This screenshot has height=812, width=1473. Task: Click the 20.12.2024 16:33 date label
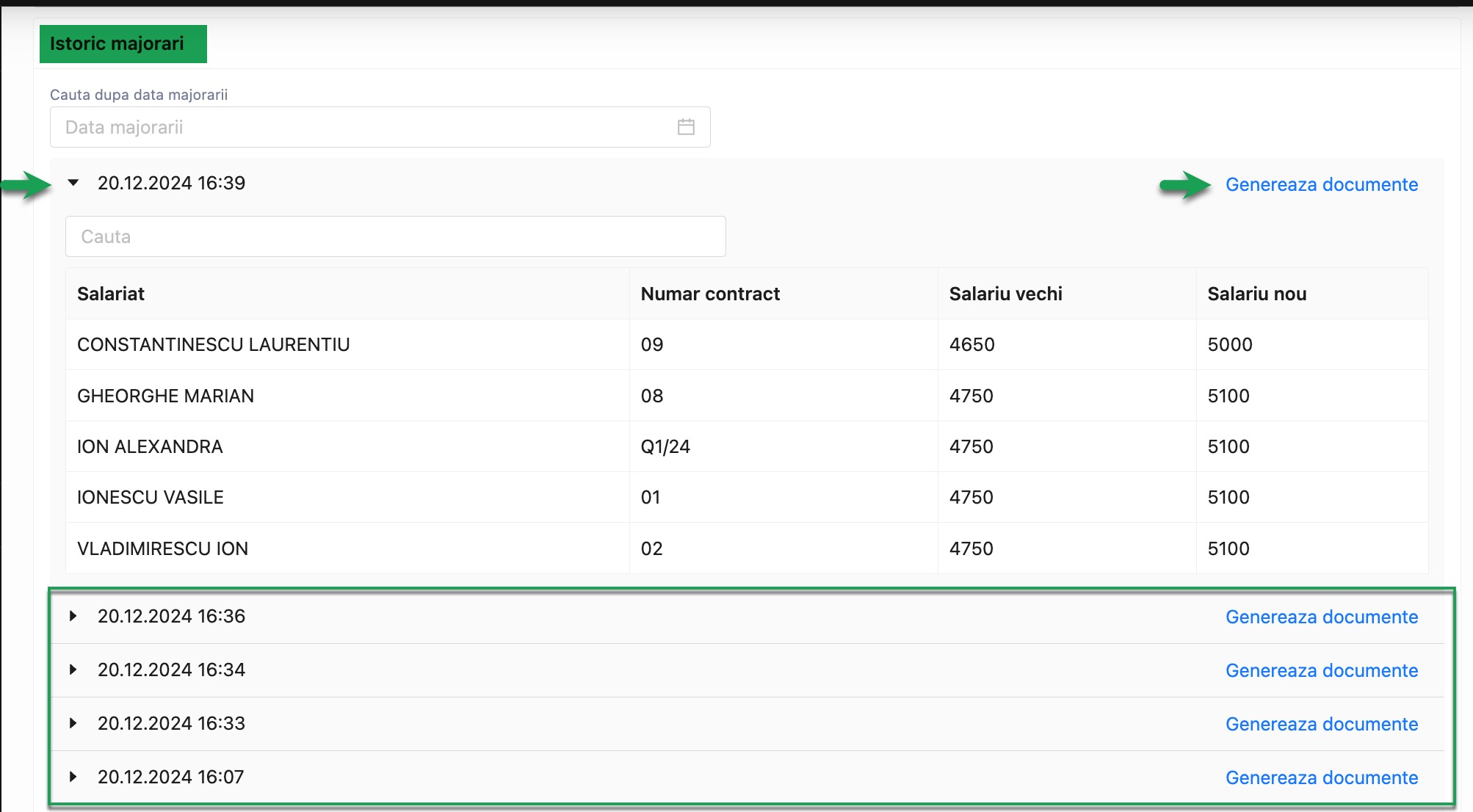(171, 723)
